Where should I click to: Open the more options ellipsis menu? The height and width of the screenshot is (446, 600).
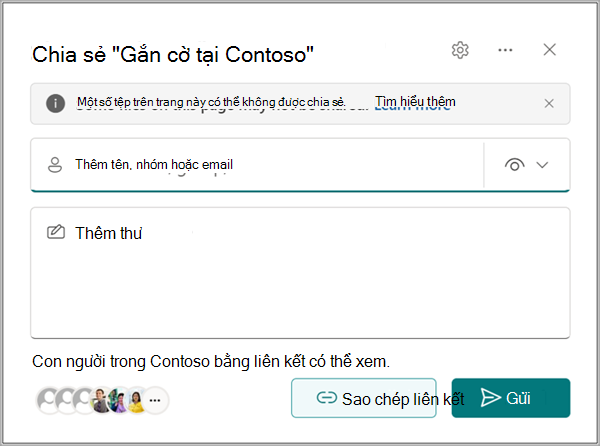(505, 50)
